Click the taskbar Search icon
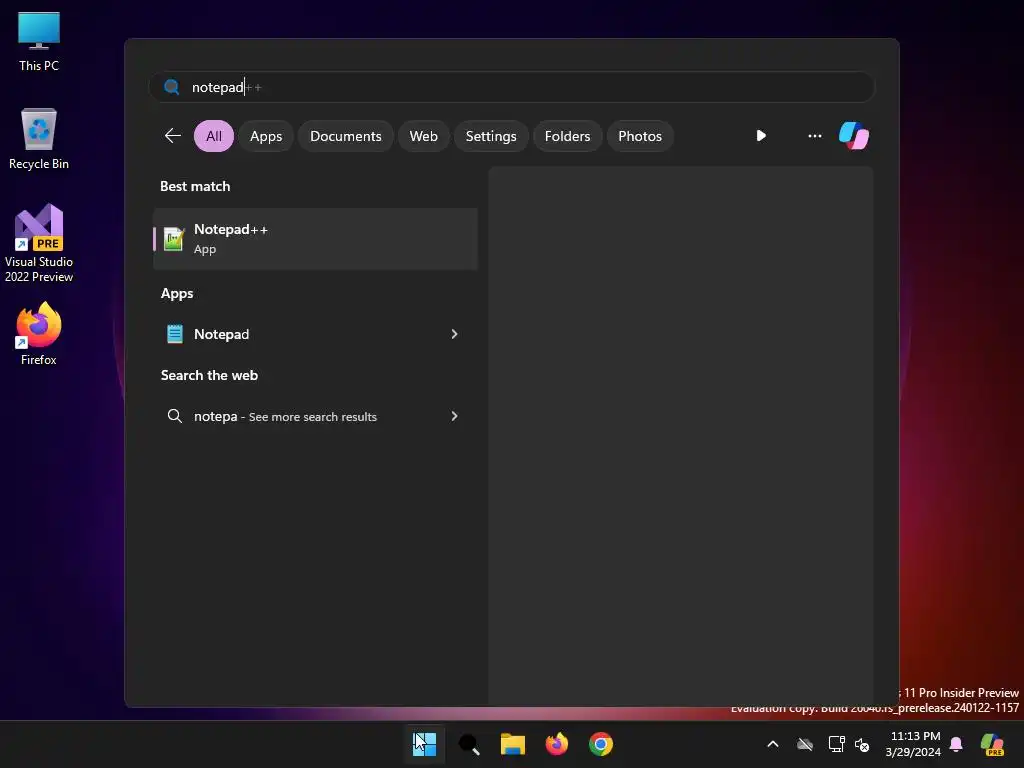 [x=469, y=744]
